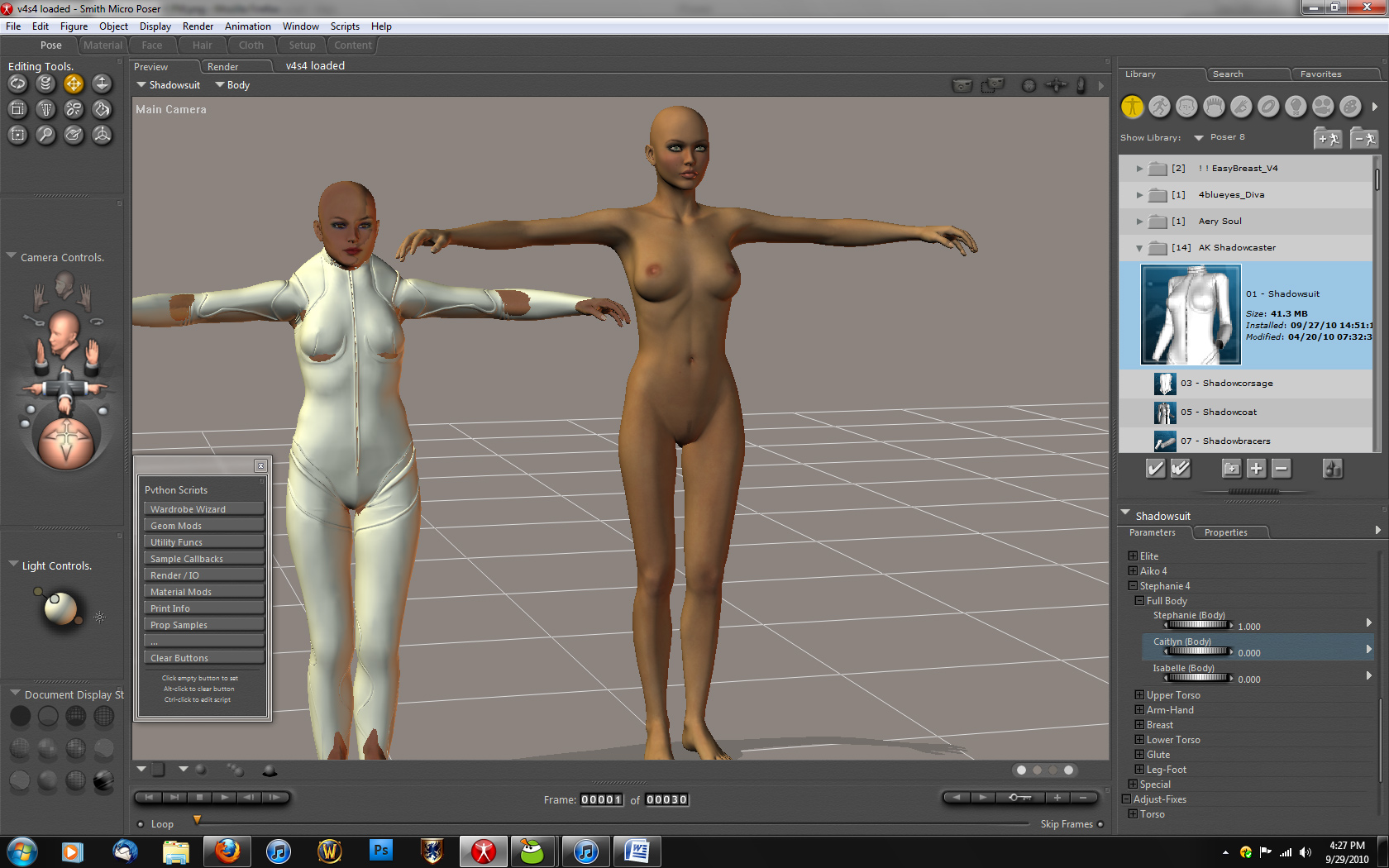Image resolution: width=1389 pixels, height=868 pixels.
Task: Collapse the Stephanie 4 parameter group
Action: 1133,586
